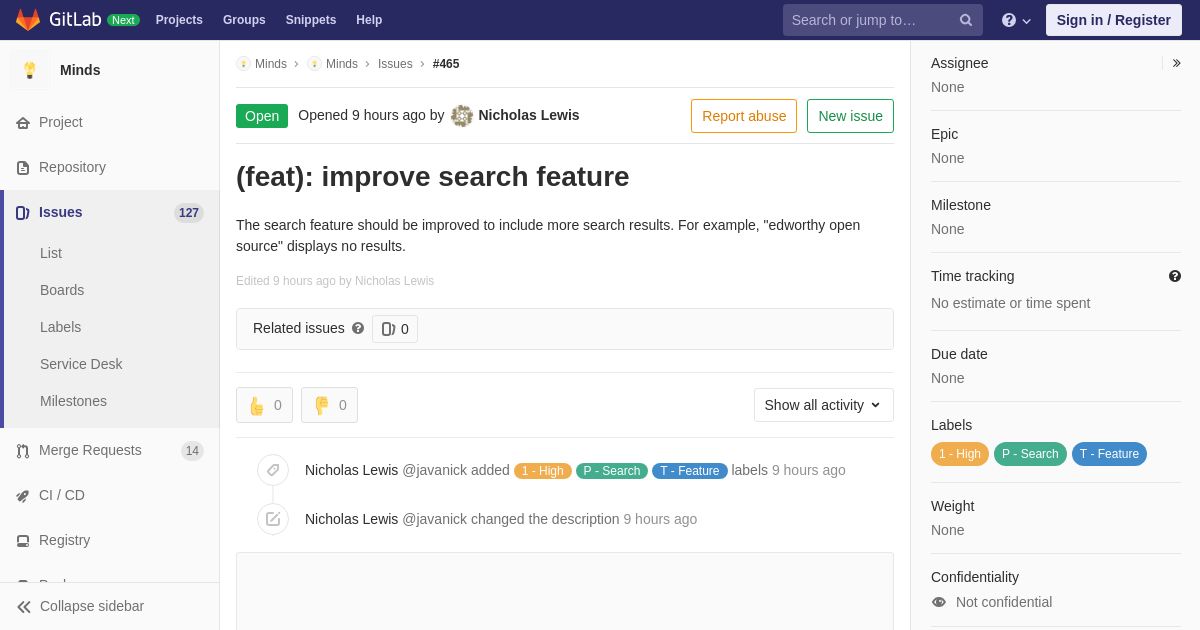This screenshot has width=1200, height=630.
Task: Click the 1 - High label in sidebar
Action: [x=960, y=454]
